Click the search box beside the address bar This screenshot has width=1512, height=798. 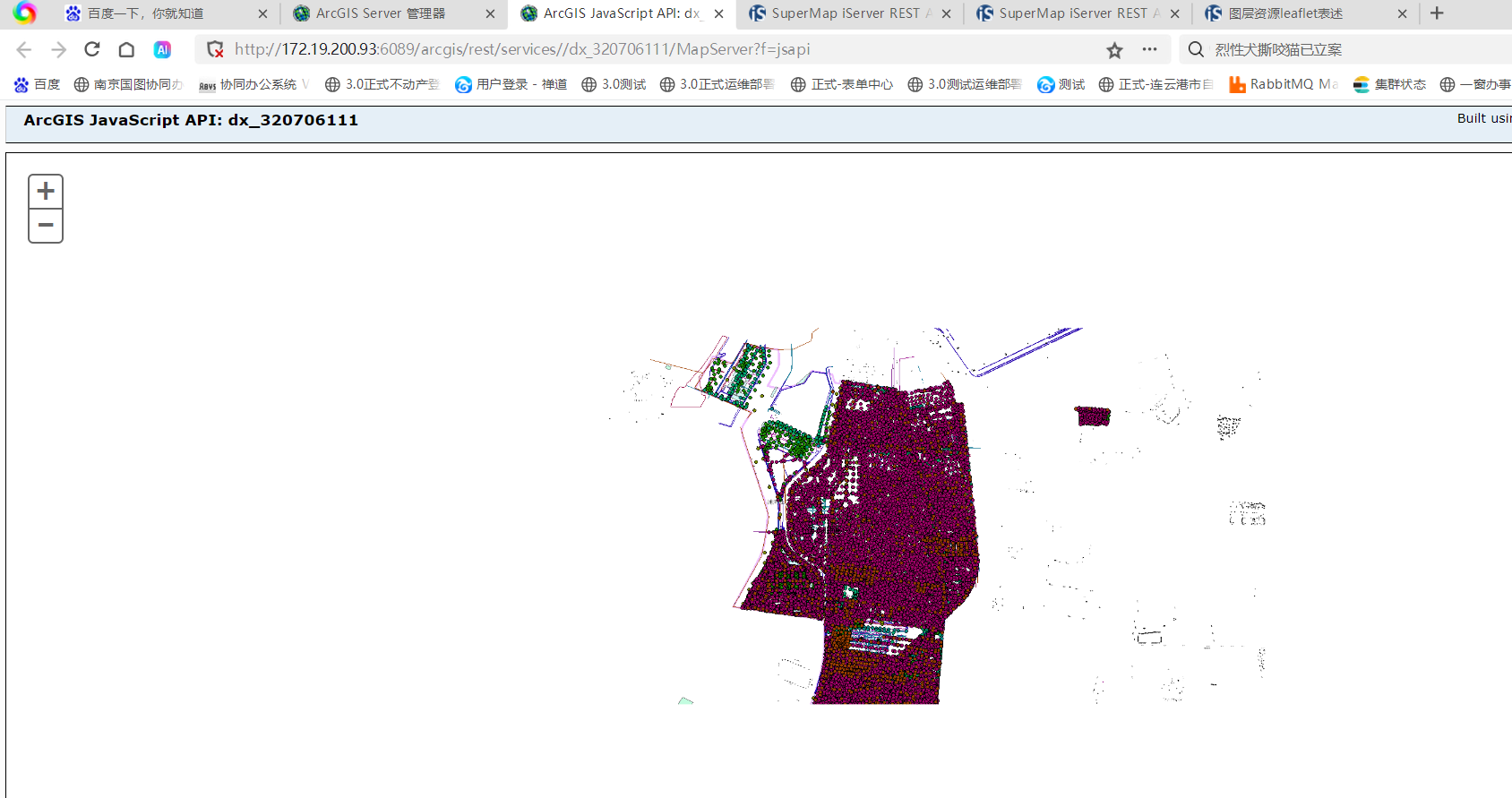tap(1344, 49)
